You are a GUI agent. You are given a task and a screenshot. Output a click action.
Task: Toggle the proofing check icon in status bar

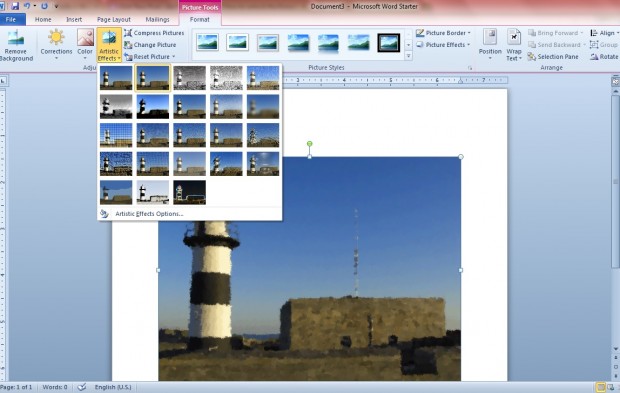tap(81, 387)
